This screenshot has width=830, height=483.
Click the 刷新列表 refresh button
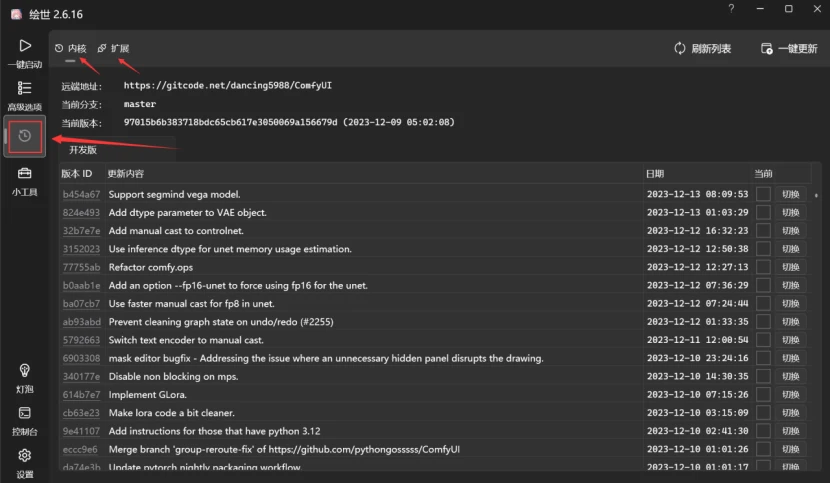[x=703, y=48]
